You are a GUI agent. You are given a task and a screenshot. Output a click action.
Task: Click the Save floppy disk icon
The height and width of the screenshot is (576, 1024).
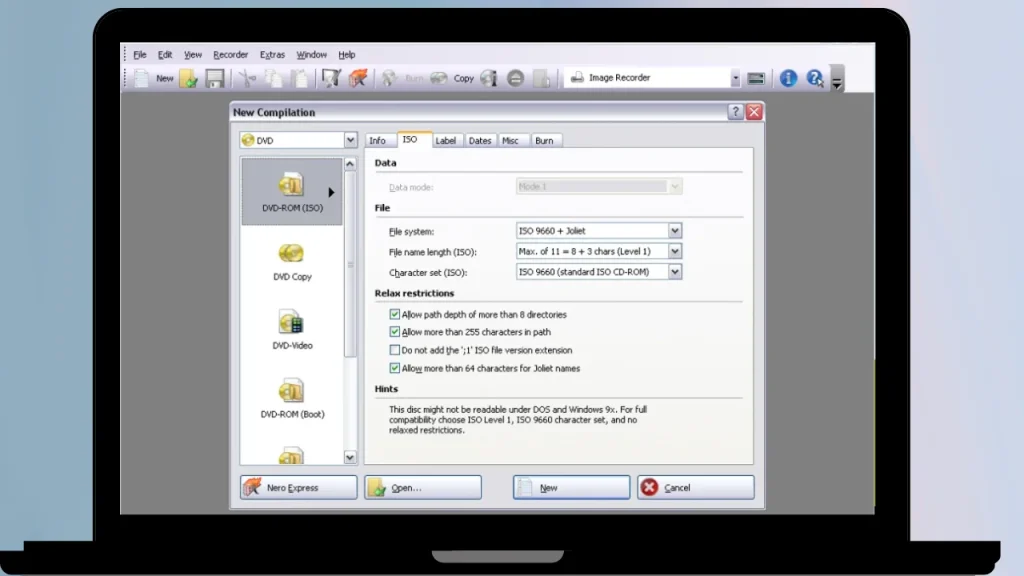pos(215,78)
